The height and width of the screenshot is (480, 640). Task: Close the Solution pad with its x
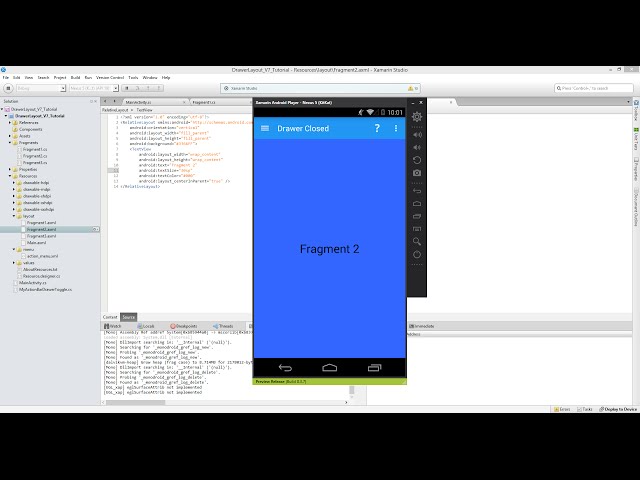click(96, 101)
